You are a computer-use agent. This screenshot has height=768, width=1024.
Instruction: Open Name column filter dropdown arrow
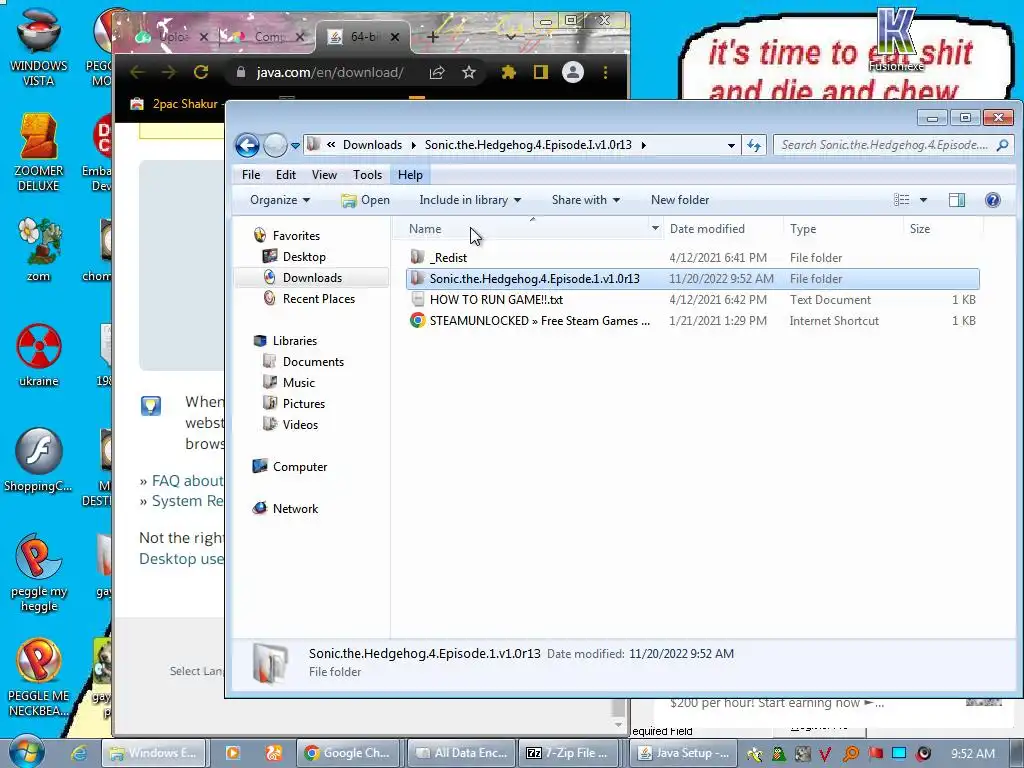(655, 229)
